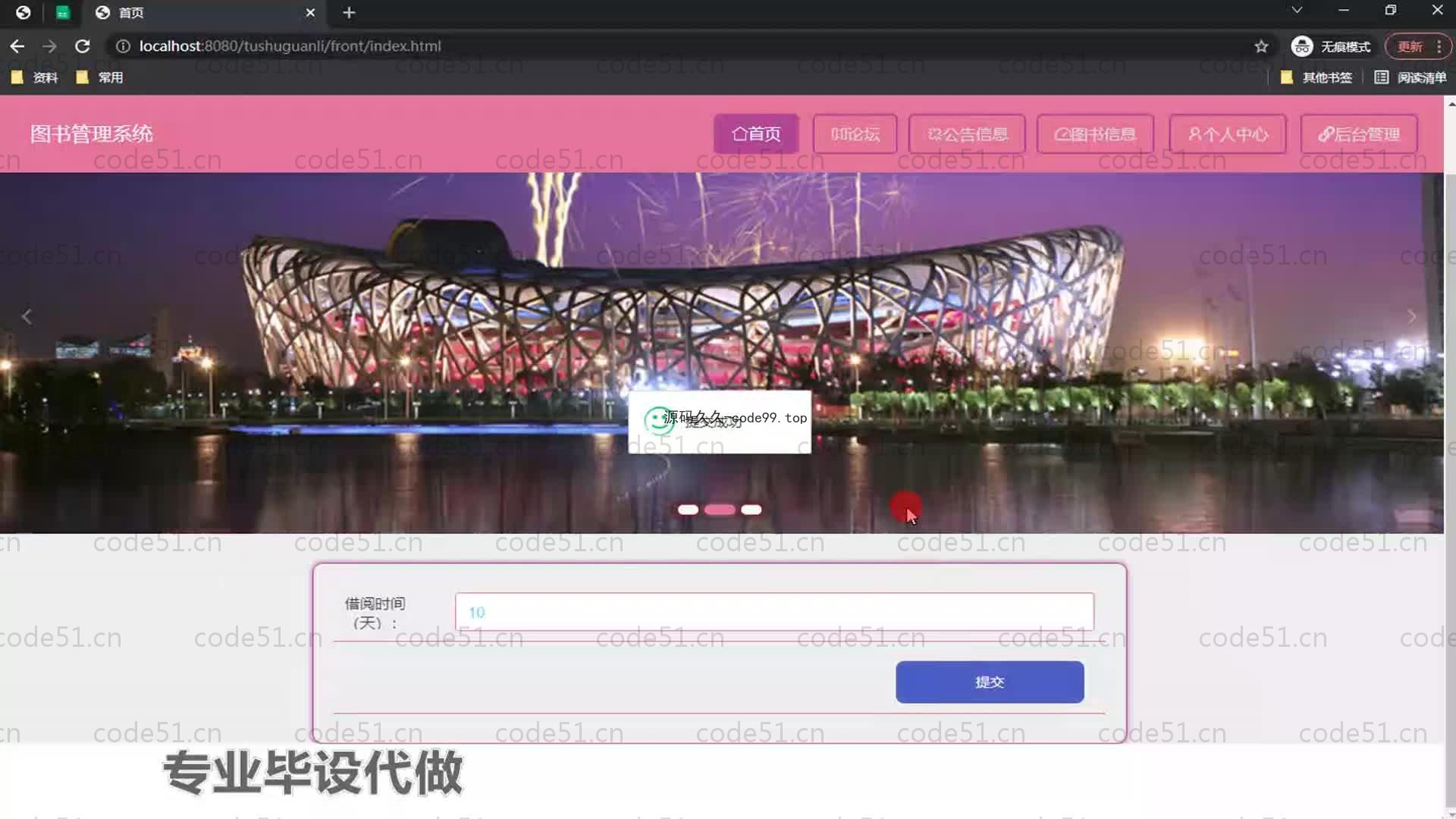Image resolution: width=1456 pixels, height=819 pixels.
Task: Open the 公告信息 announcements nav item
Action: (x=967, y=134)
